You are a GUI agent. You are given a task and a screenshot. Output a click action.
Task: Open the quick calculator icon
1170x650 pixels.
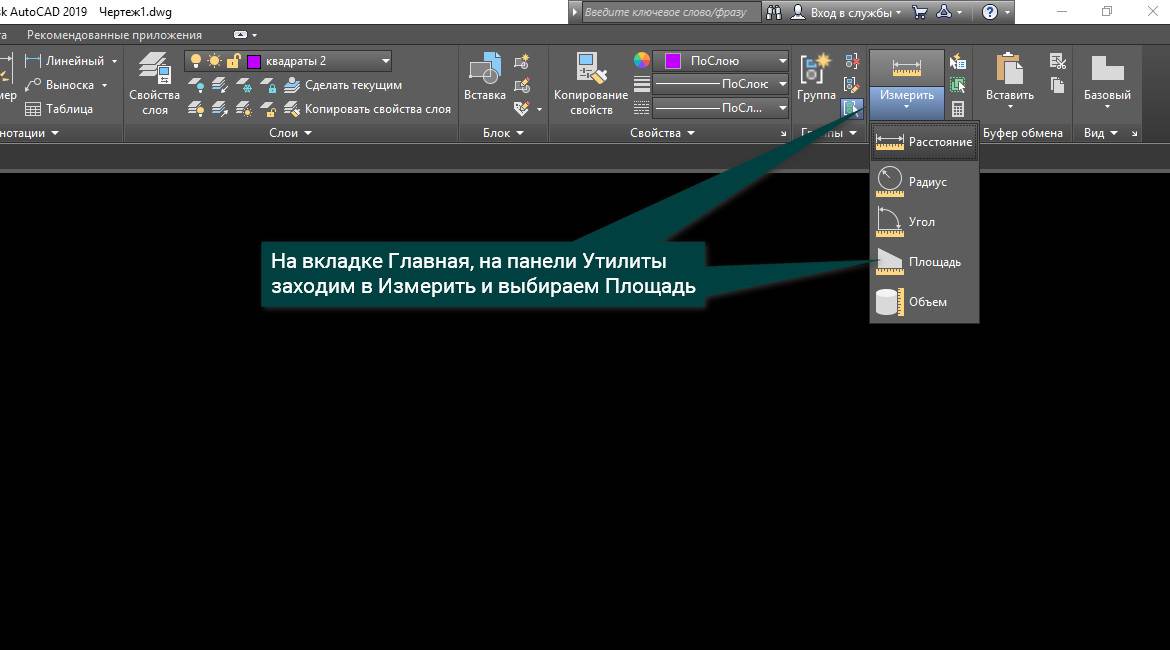coord(958,109)
